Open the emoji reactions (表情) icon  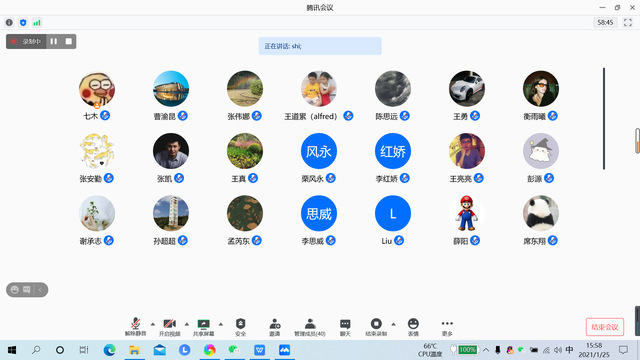click(x=413, y=327)
